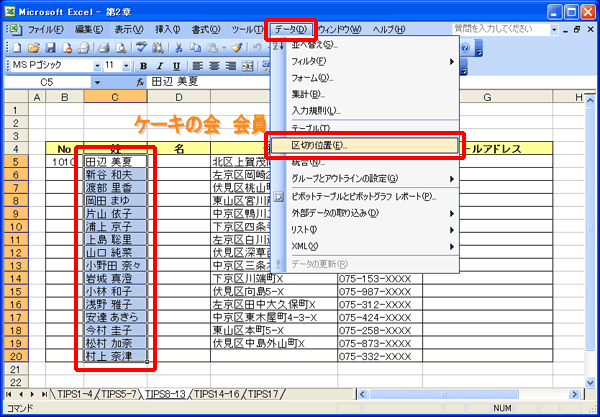
Task: Toggle Italic formatting
Action: point(160,66)
